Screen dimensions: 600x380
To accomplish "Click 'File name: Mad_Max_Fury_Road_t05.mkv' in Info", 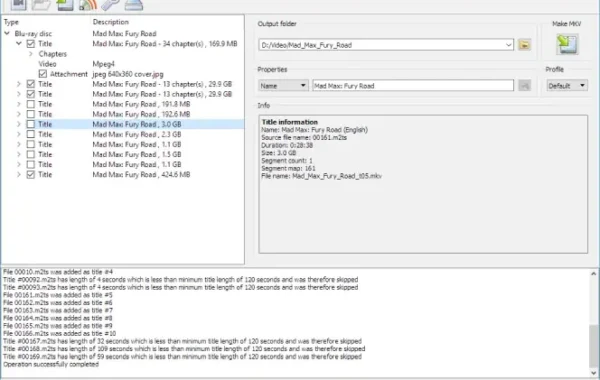I will [x=321, y=176].
